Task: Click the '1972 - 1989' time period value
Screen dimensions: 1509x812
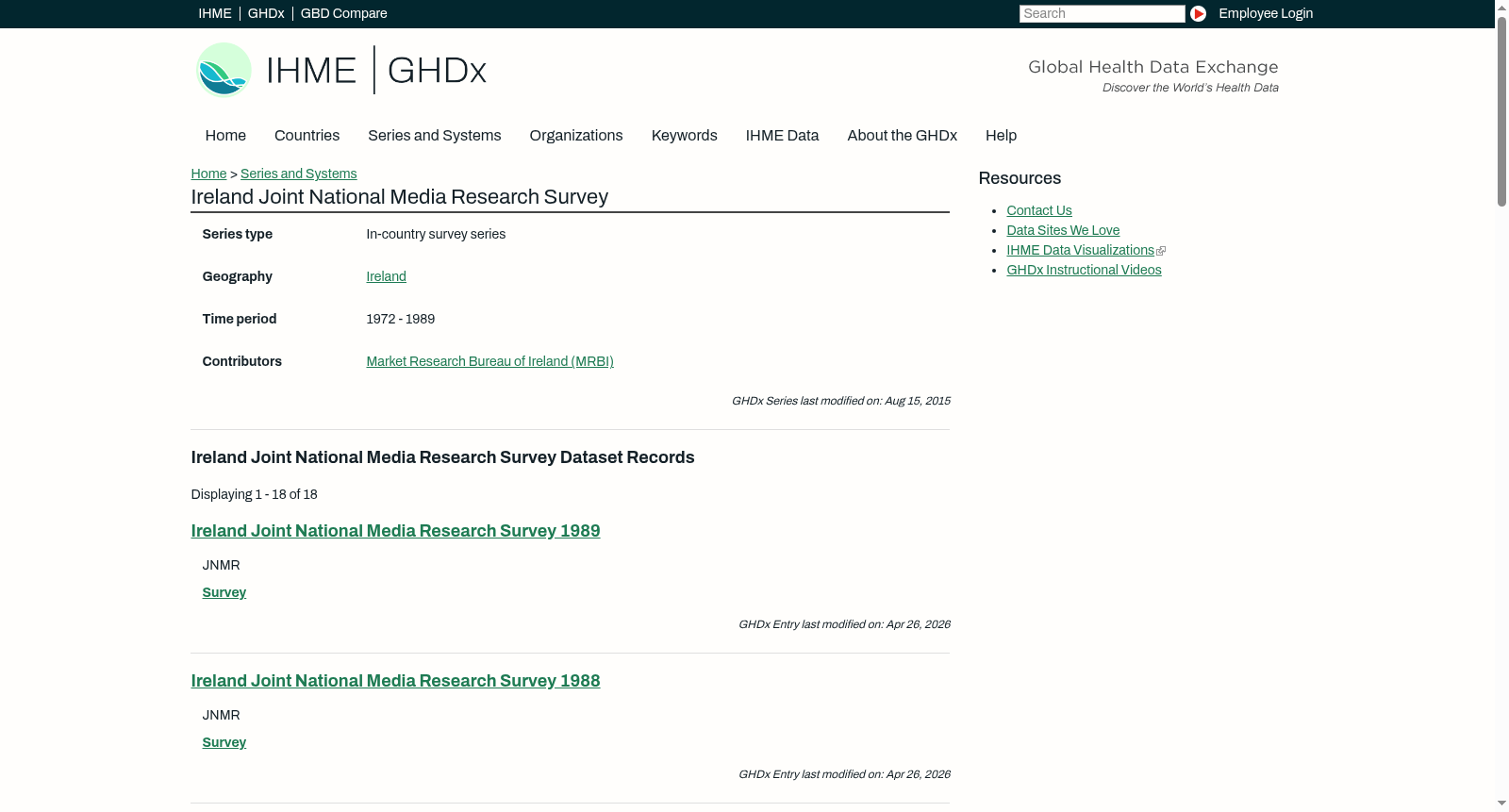Action: (400, 319)
